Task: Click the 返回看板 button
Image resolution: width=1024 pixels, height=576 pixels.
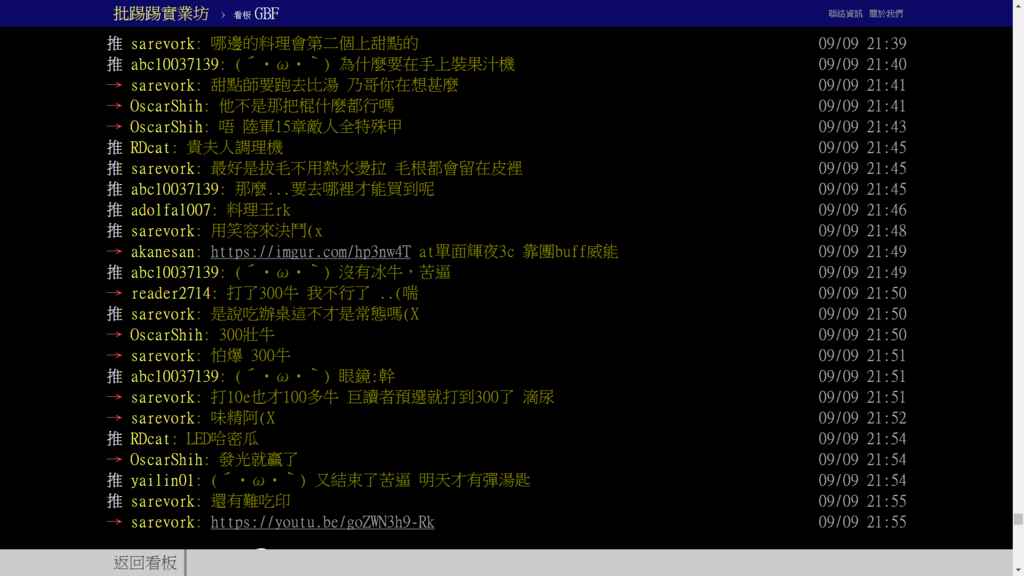Action: 145,562
